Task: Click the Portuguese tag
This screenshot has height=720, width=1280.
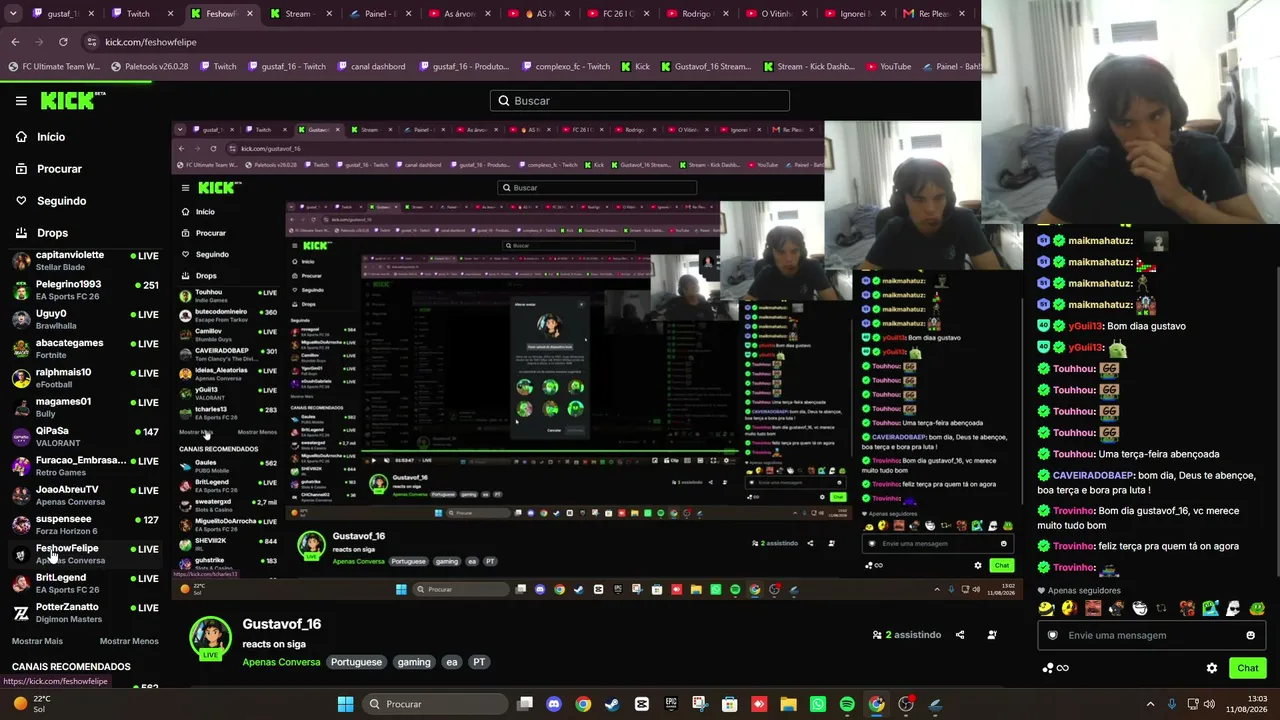Action: point(356,662)
